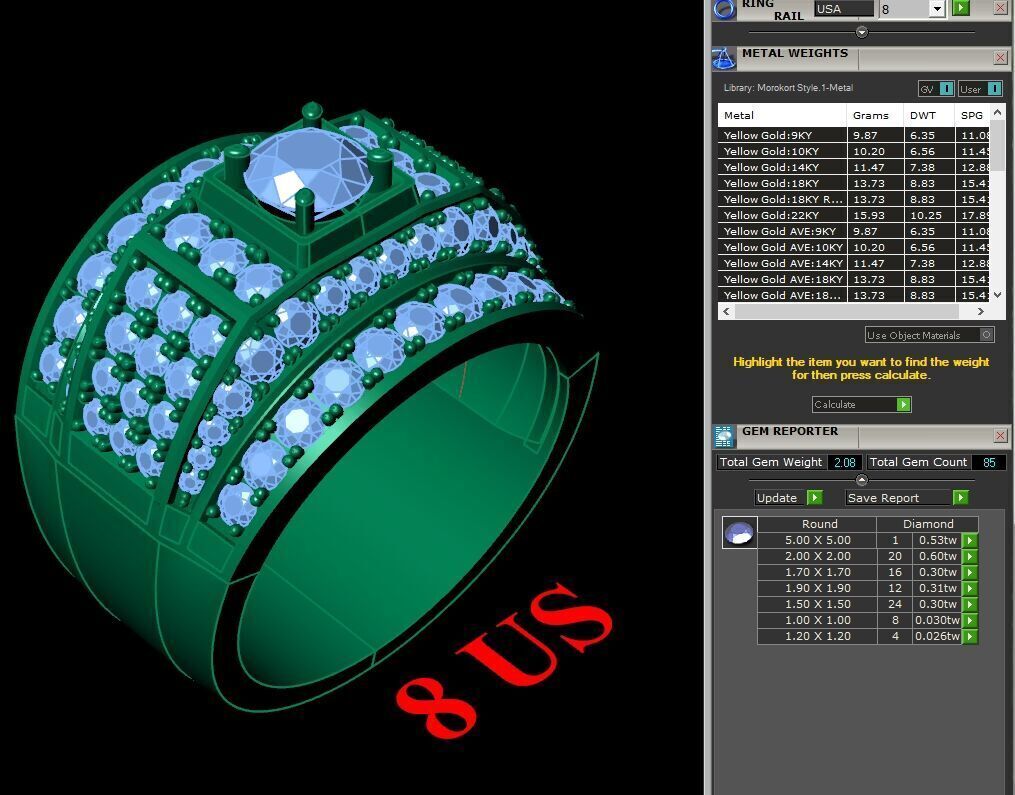Viewport: 1015px width, 795px height.
Task: Click the Update button
Action: pyautogui.click(x=781, y=498)
